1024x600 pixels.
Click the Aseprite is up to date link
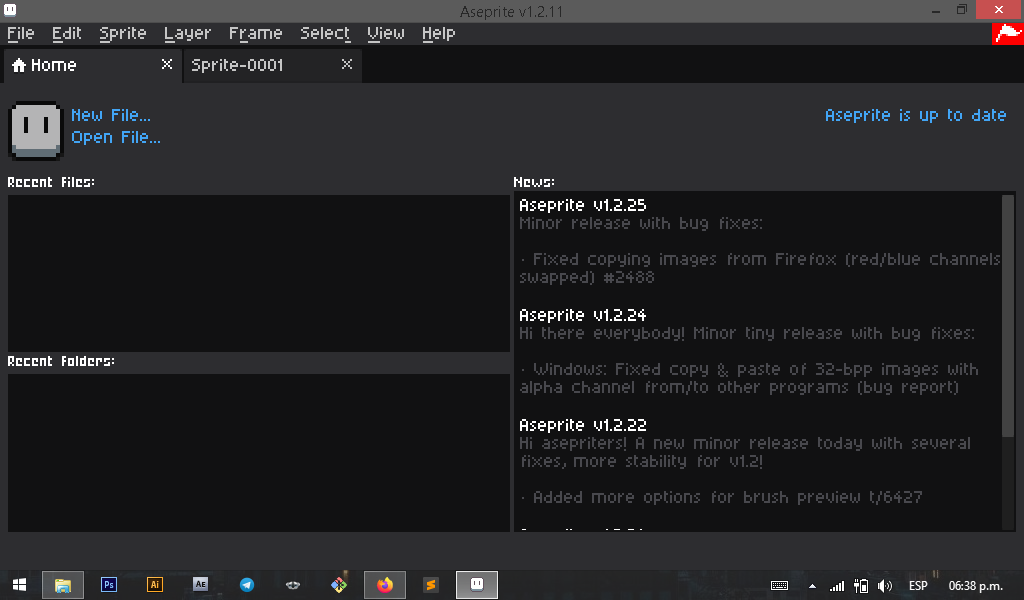click(915, 115)
